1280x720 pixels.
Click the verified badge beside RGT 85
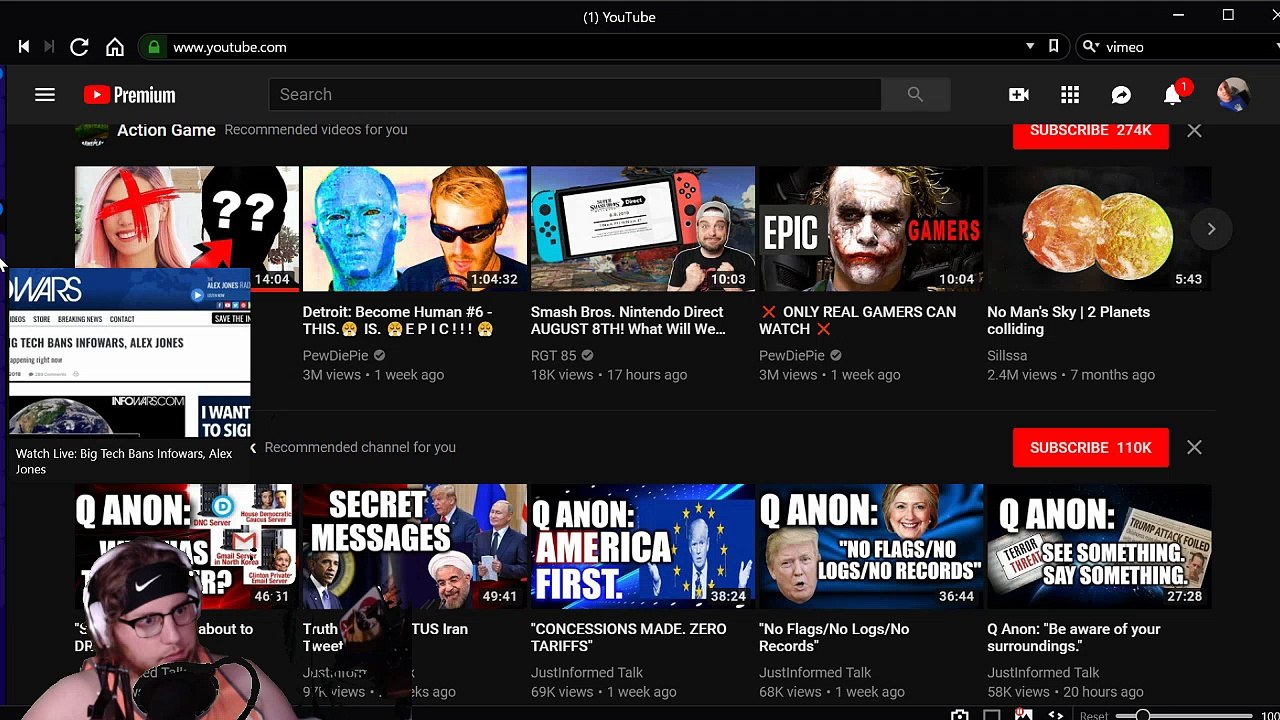coord(587,355)
